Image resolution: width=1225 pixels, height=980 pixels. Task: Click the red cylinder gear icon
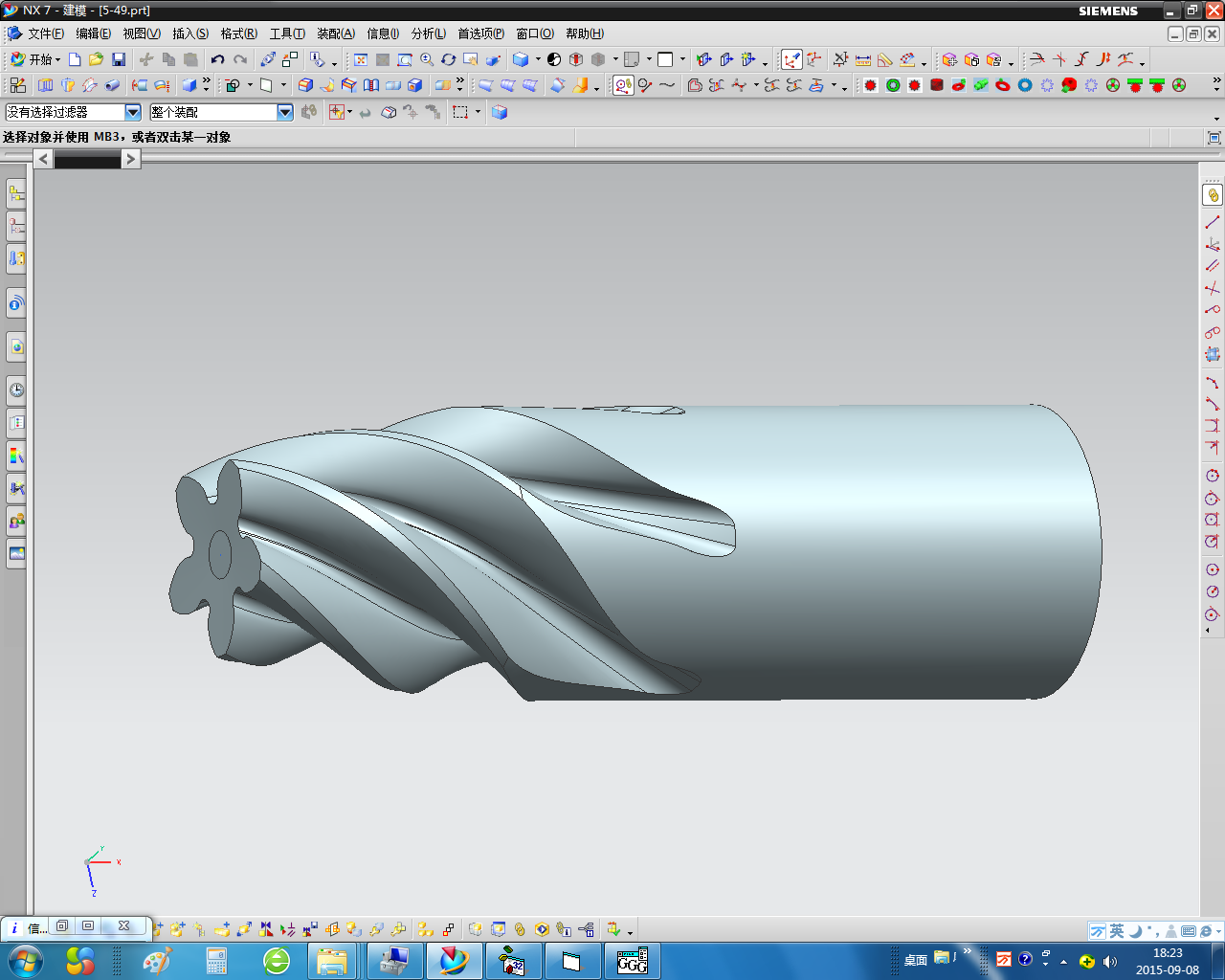[937, 85]
